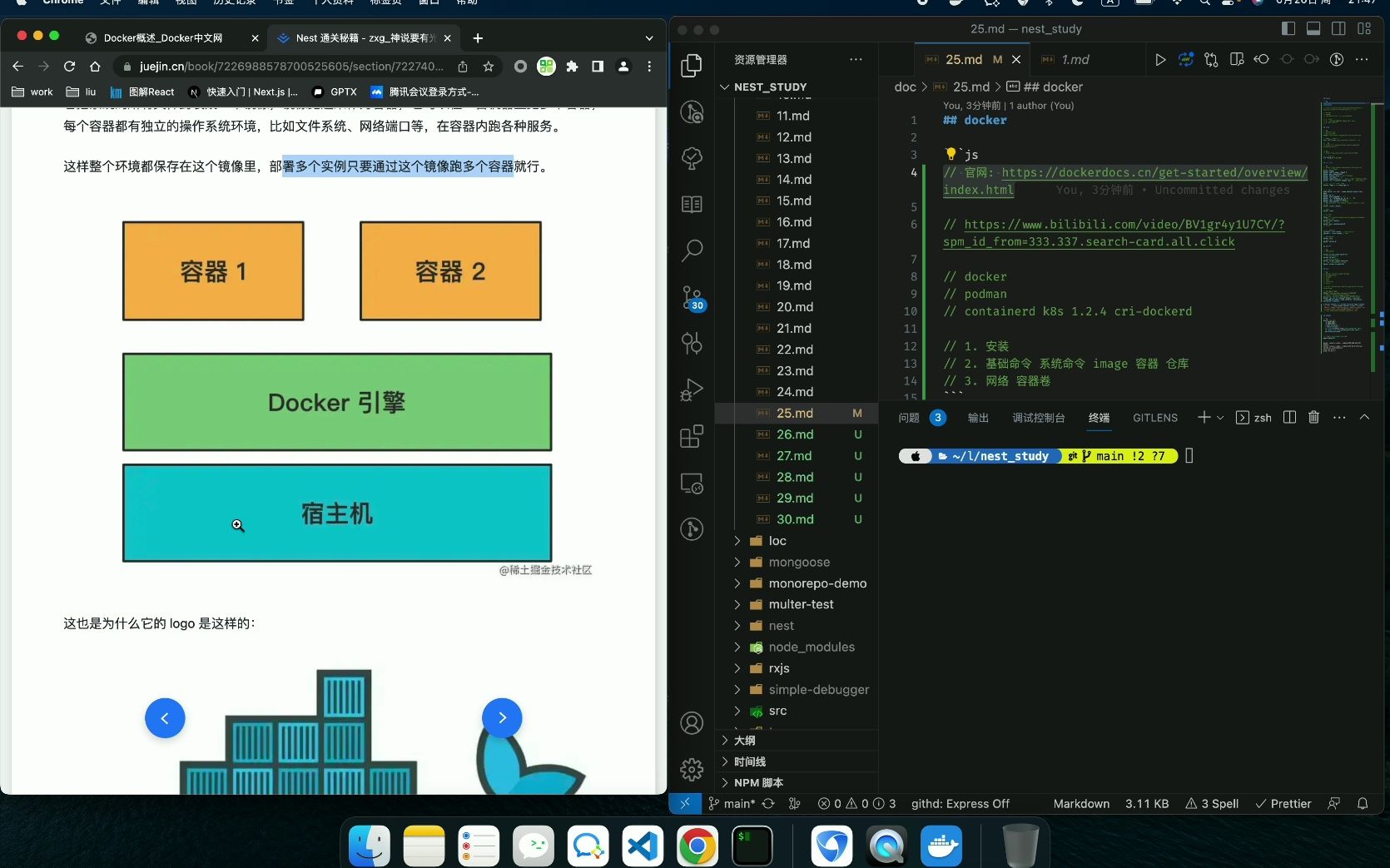
Task: Expand the 时间线 timeline section
Action: point(750,761)
